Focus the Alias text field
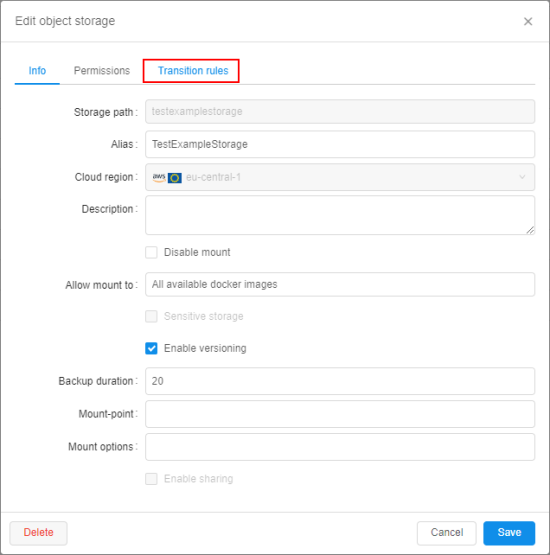550x555 pixels. [340, 144]
